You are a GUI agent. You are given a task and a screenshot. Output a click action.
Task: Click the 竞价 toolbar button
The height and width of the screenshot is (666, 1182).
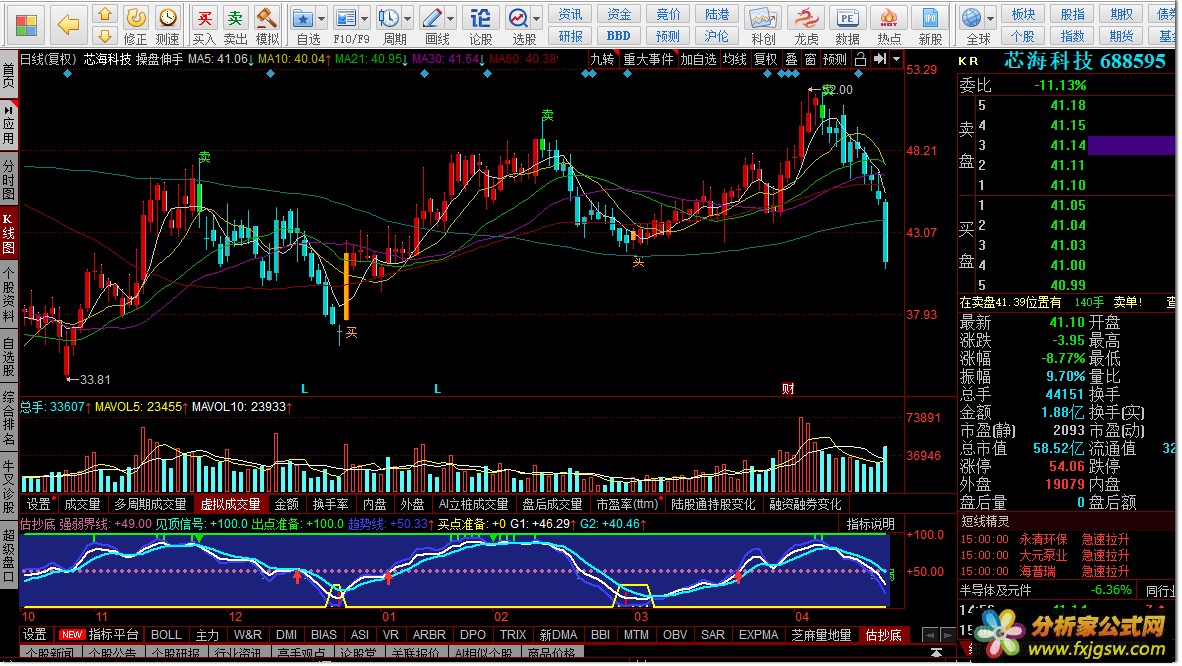[x=668, y=14]
